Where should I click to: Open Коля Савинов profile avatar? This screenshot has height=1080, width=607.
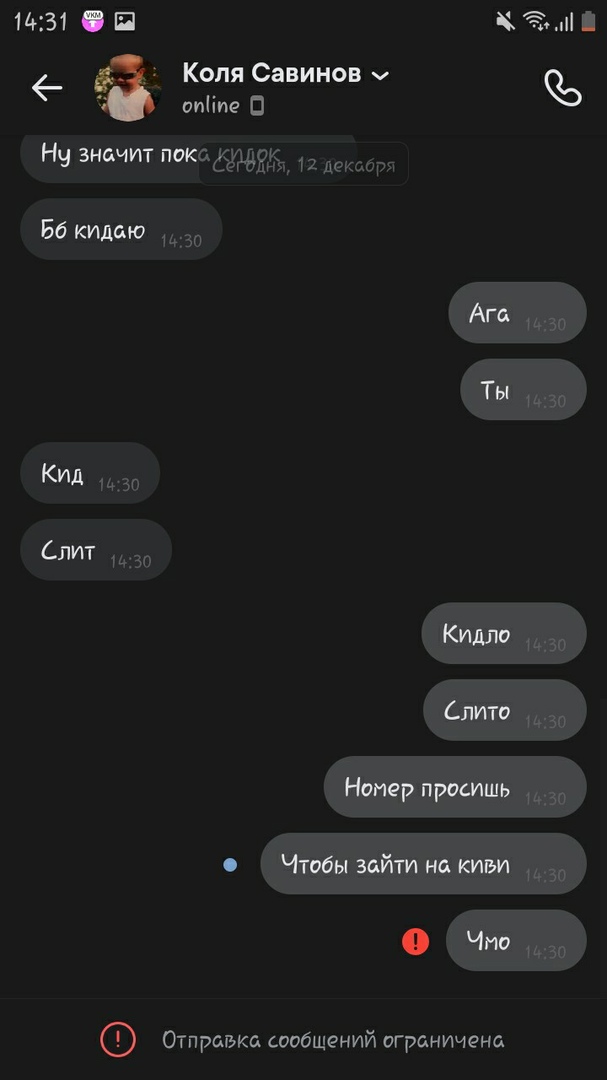click(128, 87)
